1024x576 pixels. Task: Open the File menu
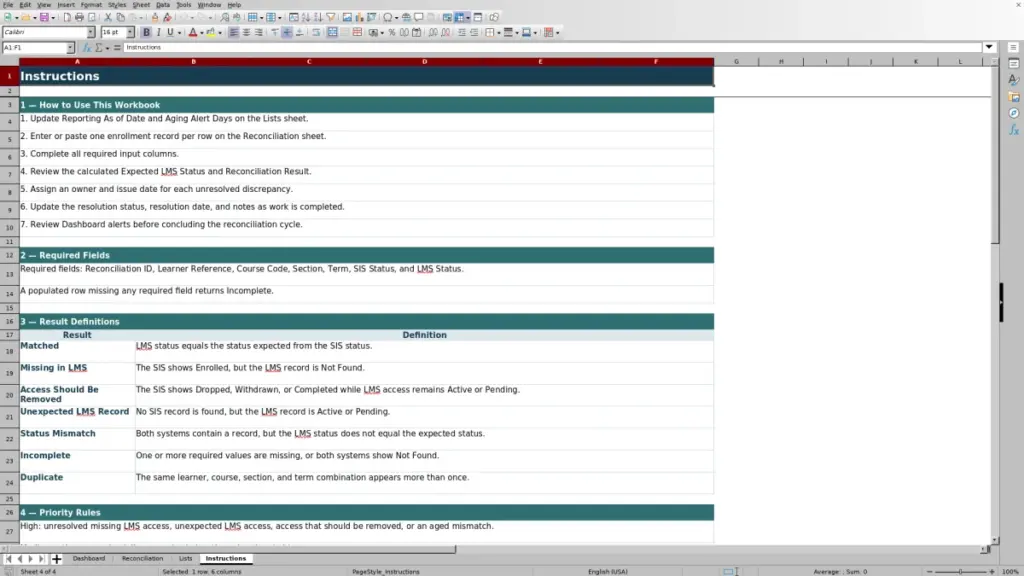pos(8,5)
